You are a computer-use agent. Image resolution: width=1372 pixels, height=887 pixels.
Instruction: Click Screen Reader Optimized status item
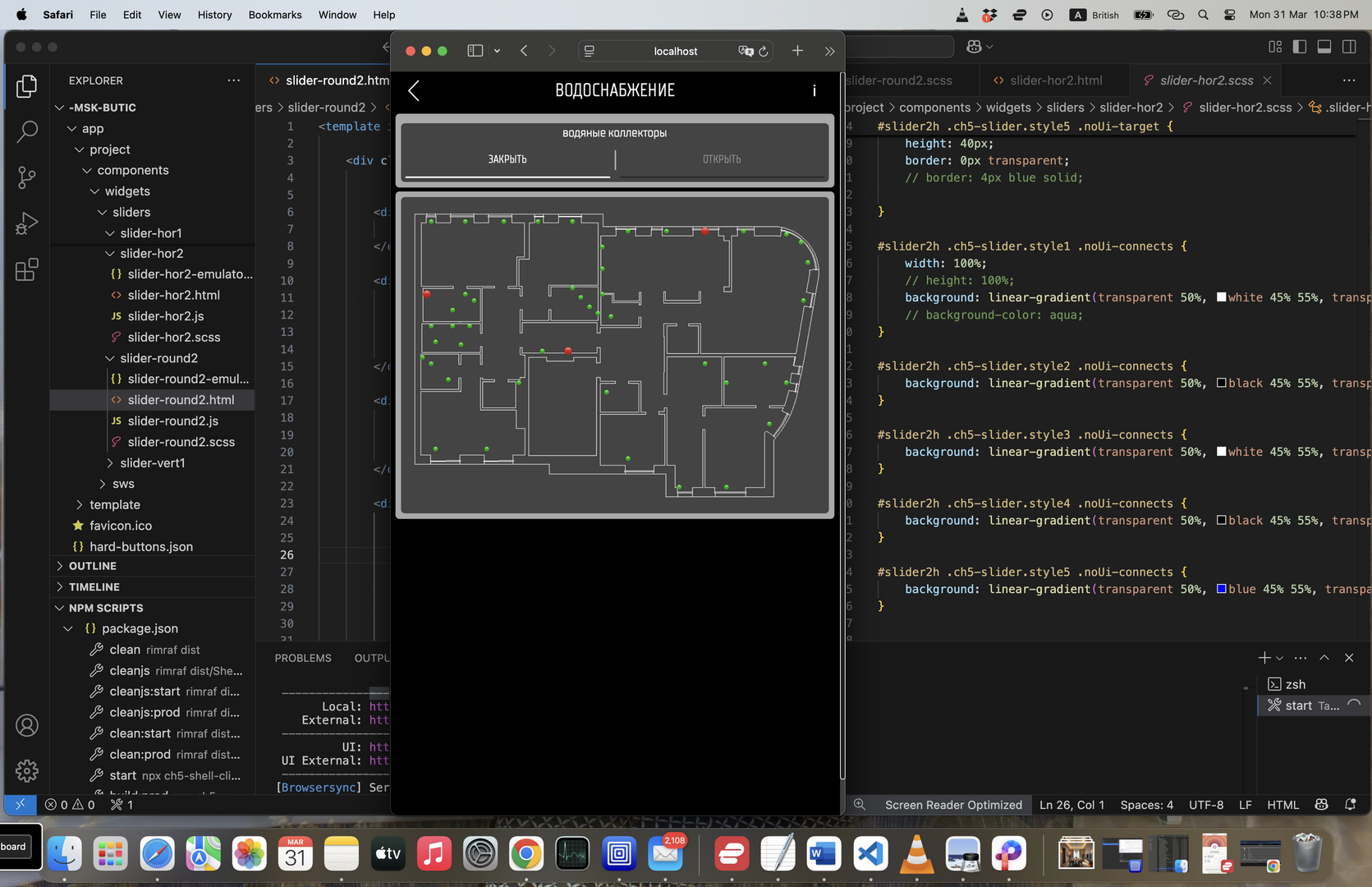pos(953,805)
